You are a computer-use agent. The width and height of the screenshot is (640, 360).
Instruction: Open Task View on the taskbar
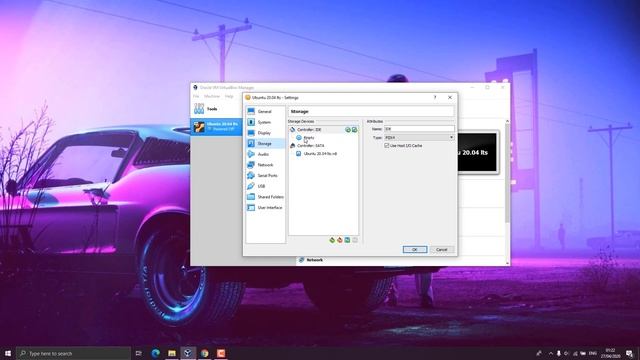[x=139, y=353]
